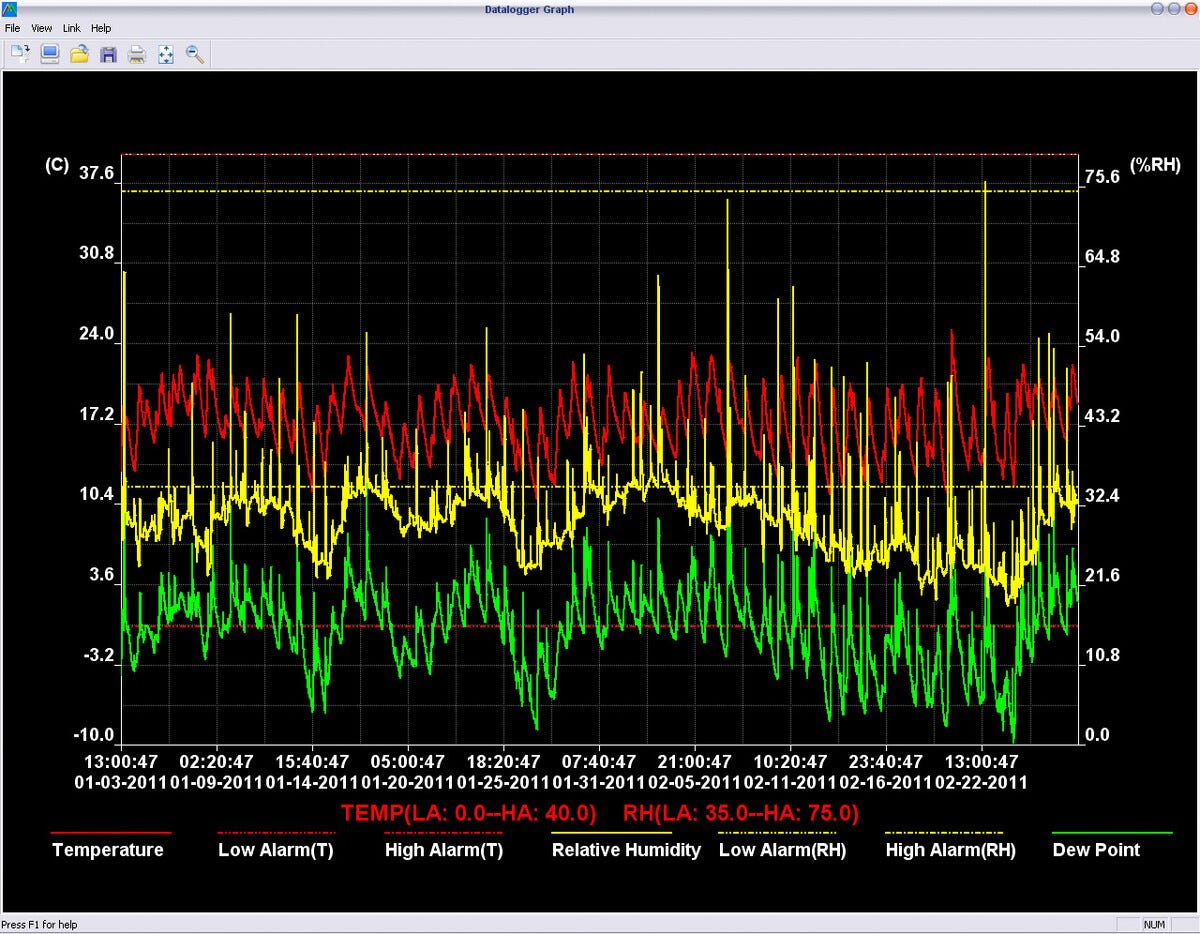Open a file with the folder icon
Image resolution: width=1200 pixels, height=934 pixels.
tap(79, 55)
